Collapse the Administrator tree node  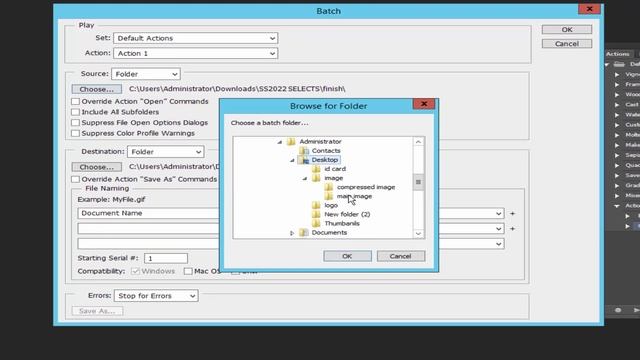[280, 142]
